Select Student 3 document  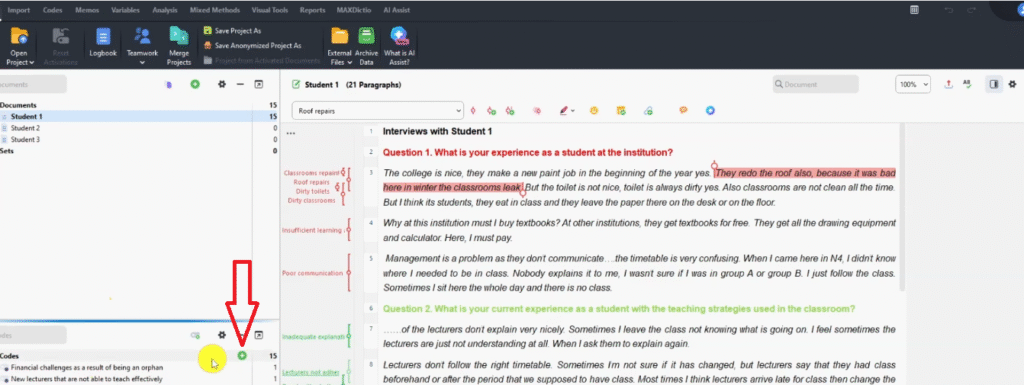point(139,140)
